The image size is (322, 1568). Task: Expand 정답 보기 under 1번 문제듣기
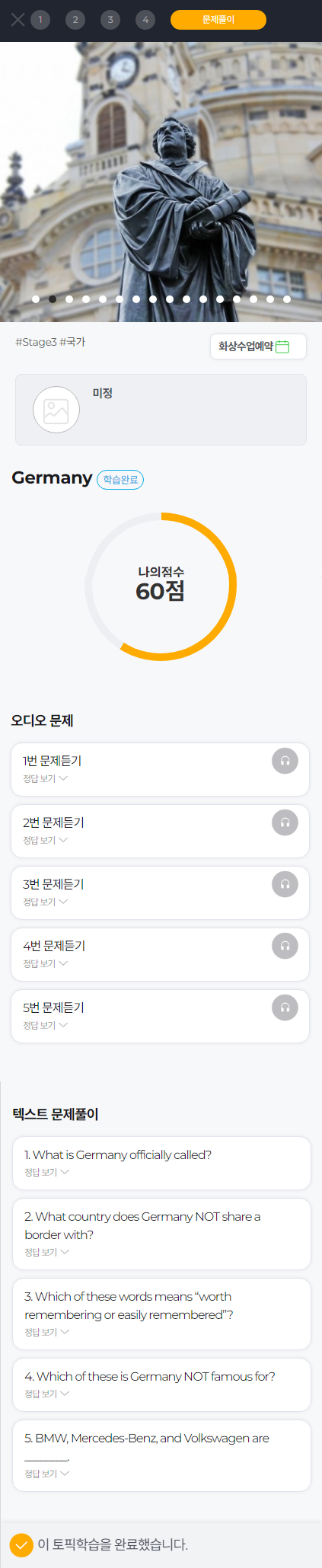click(45, 778)
